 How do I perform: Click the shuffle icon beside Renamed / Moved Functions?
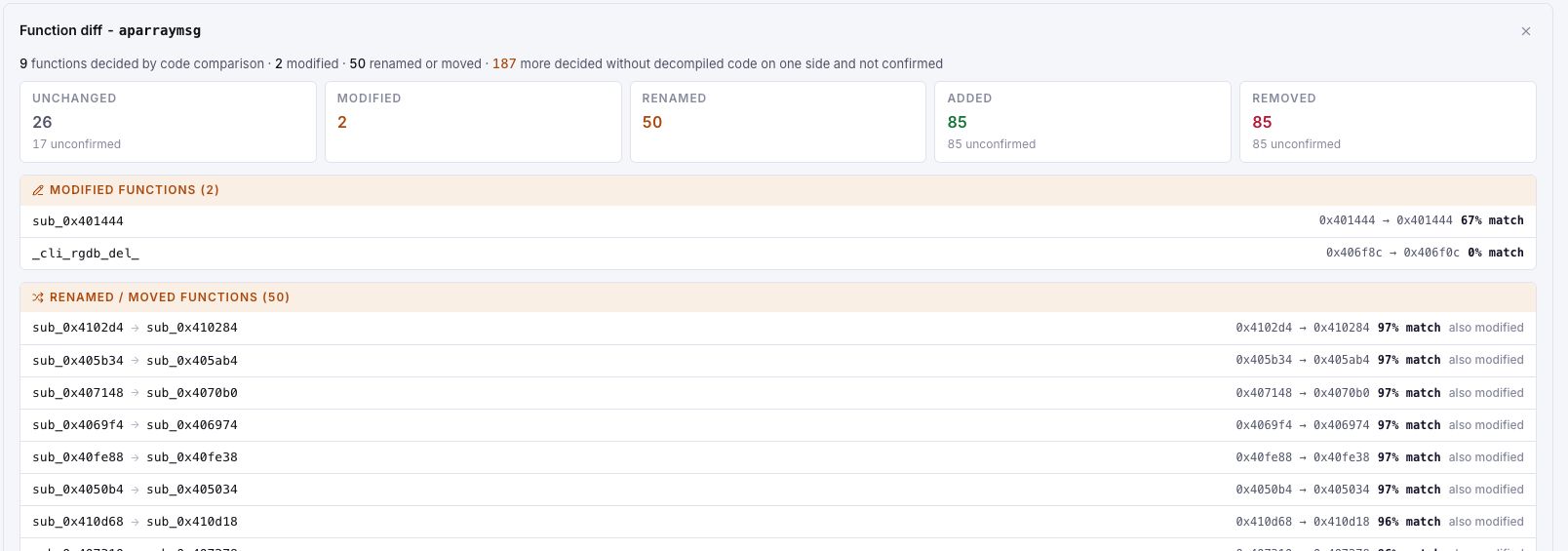coord(38,297)
